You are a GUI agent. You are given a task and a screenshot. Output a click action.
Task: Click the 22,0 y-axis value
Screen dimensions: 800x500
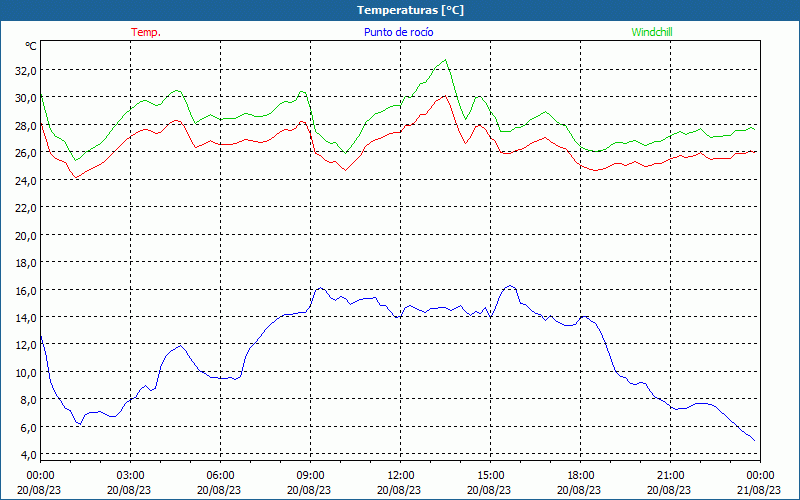point(26,208)
